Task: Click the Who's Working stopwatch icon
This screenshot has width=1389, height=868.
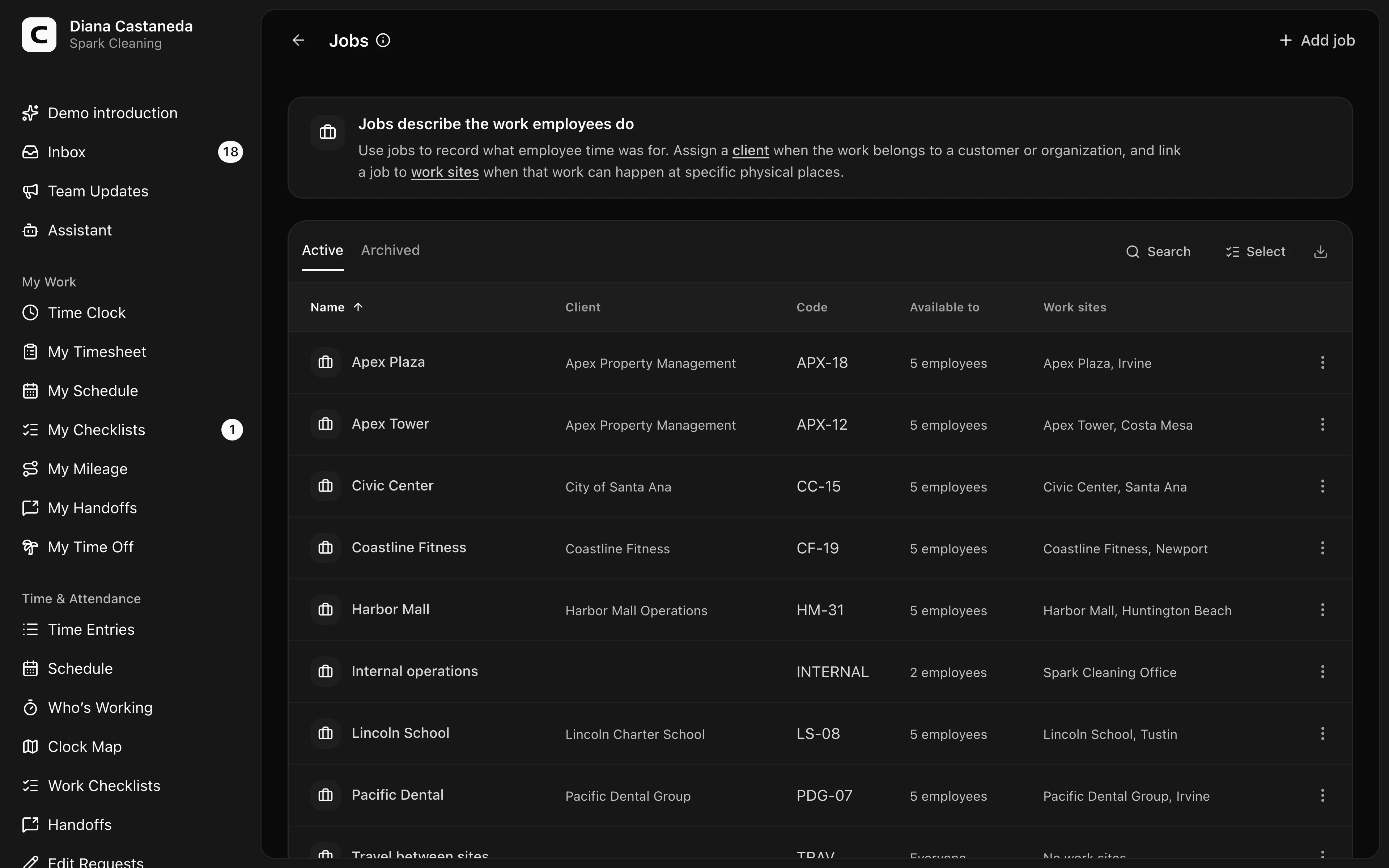Action: tap(30, 708)
